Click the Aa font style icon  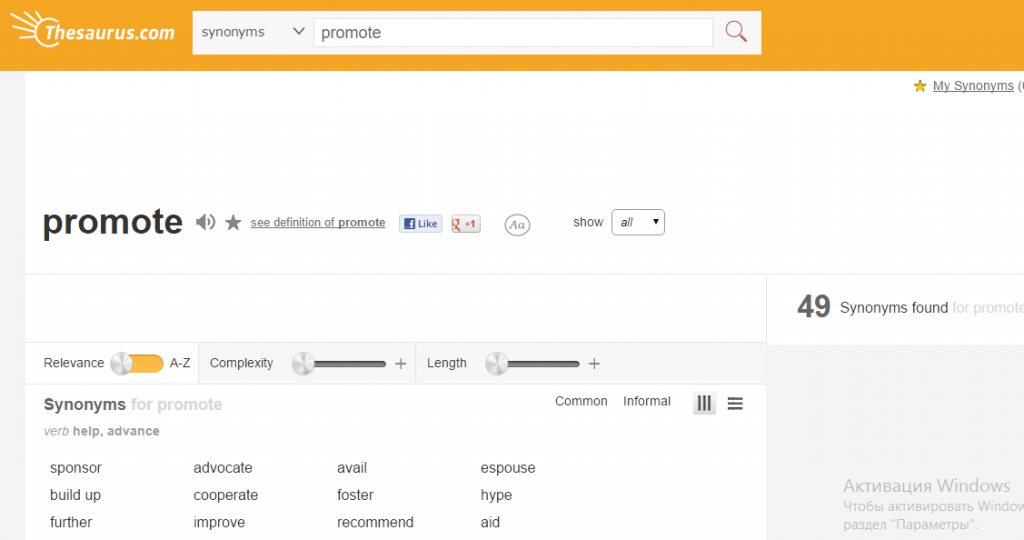click(517, 225)
